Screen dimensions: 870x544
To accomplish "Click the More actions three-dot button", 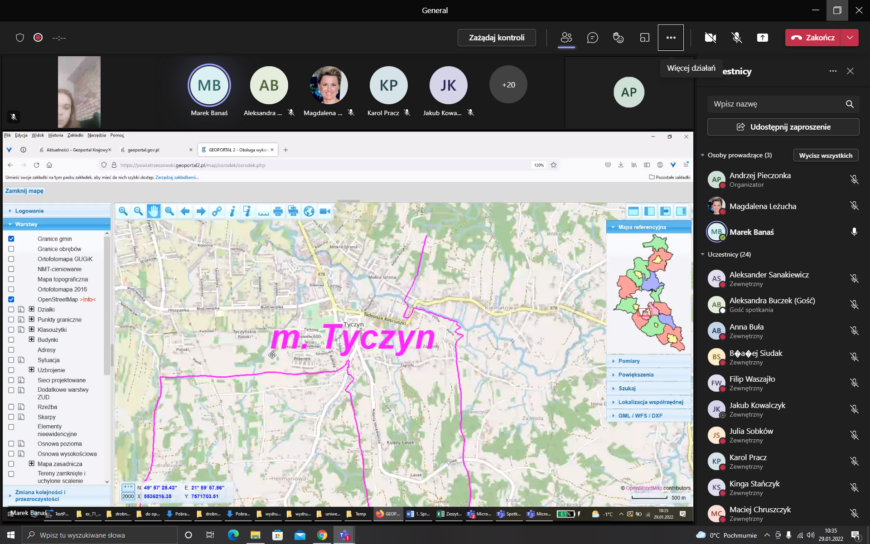I will coord(671,38).
